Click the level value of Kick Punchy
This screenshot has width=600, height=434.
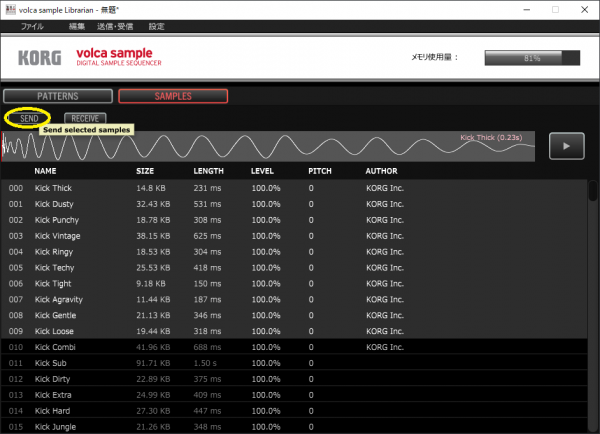pos(266,220)
